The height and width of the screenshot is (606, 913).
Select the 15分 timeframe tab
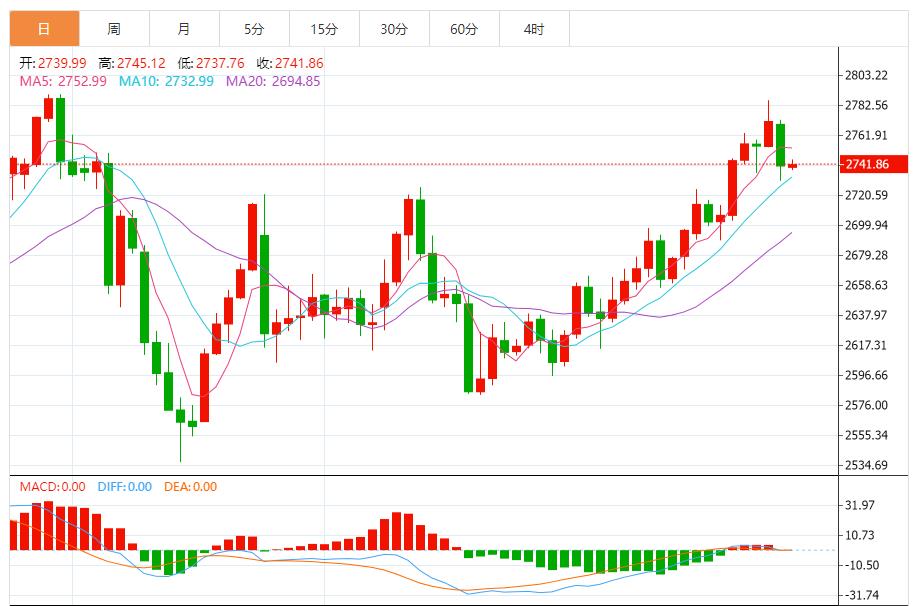(x=324, y=29)
